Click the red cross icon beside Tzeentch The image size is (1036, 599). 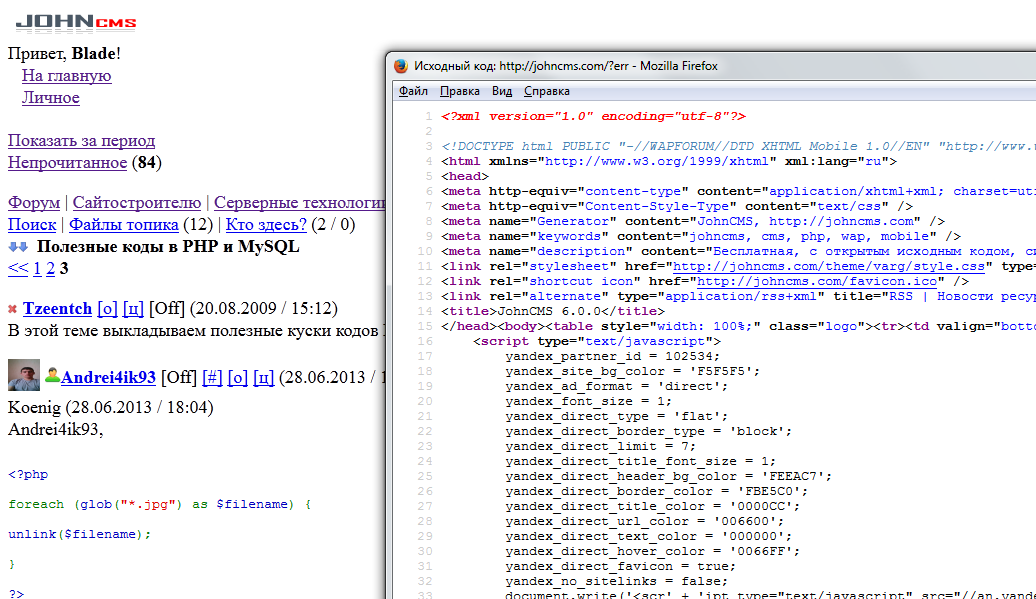[x=13, y=310]
